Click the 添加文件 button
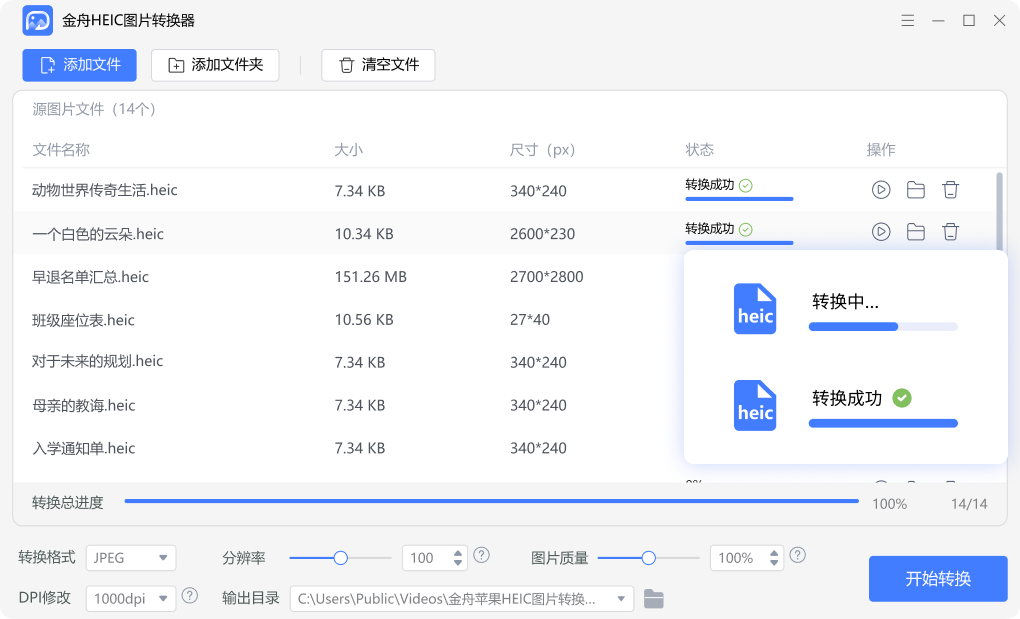Viewport: 1020px width, 619px height. (x=79, y=65)
